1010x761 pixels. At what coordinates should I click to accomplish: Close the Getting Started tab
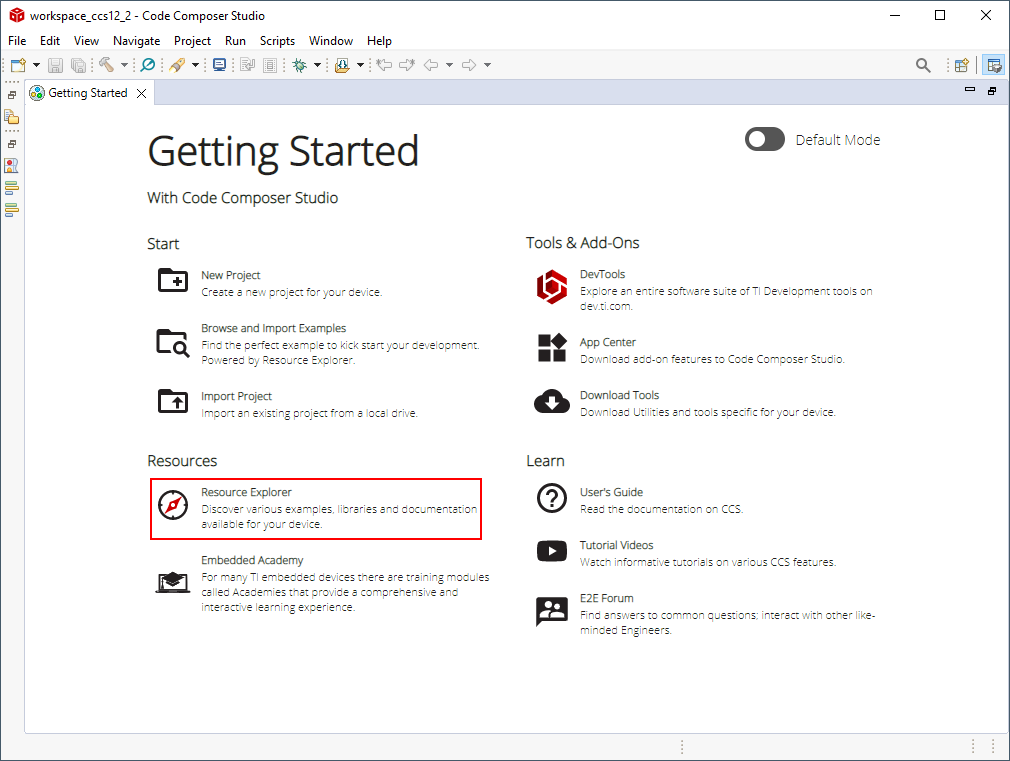pos(141,93)
